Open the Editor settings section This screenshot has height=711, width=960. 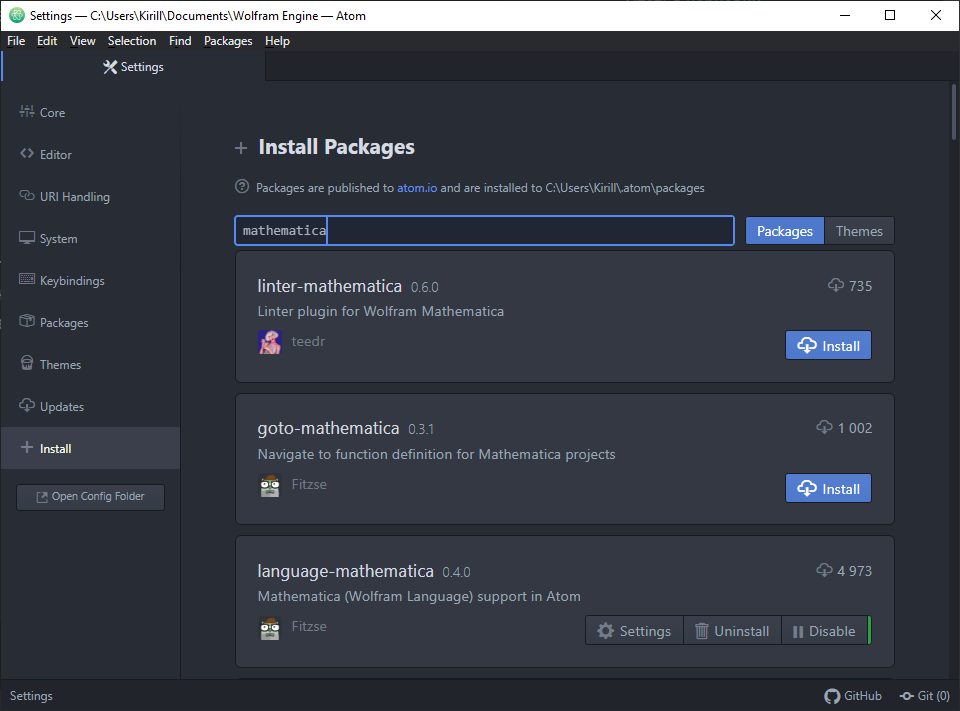click(x=91, y=155)
